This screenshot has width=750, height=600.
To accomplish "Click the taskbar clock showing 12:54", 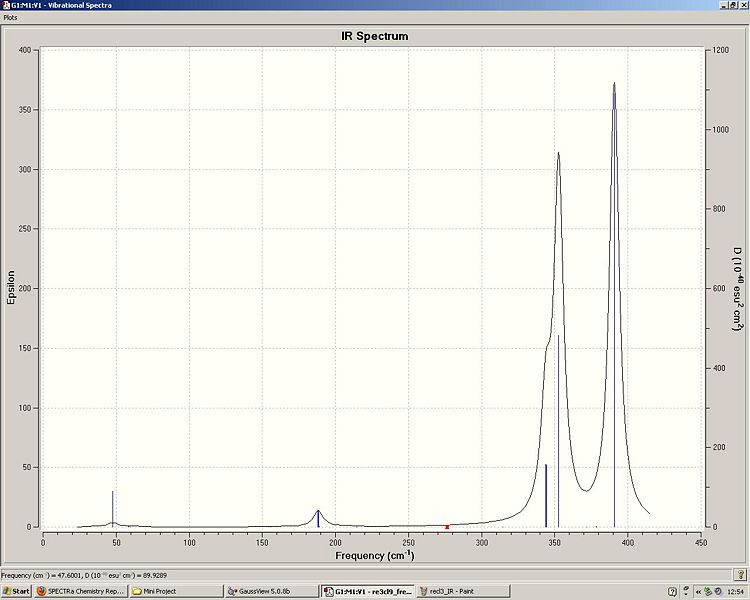I will [736, 592].
